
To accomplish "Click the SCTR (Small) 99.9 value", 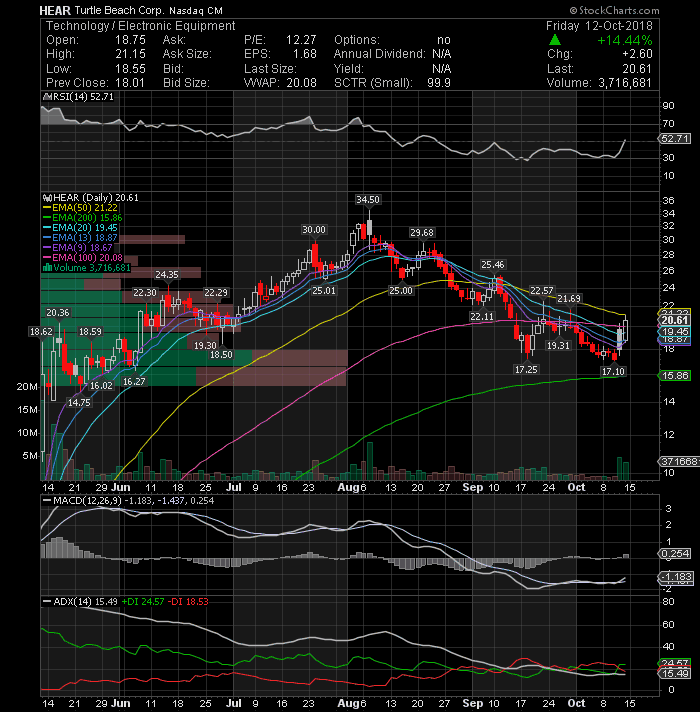I will pos(439,83).
